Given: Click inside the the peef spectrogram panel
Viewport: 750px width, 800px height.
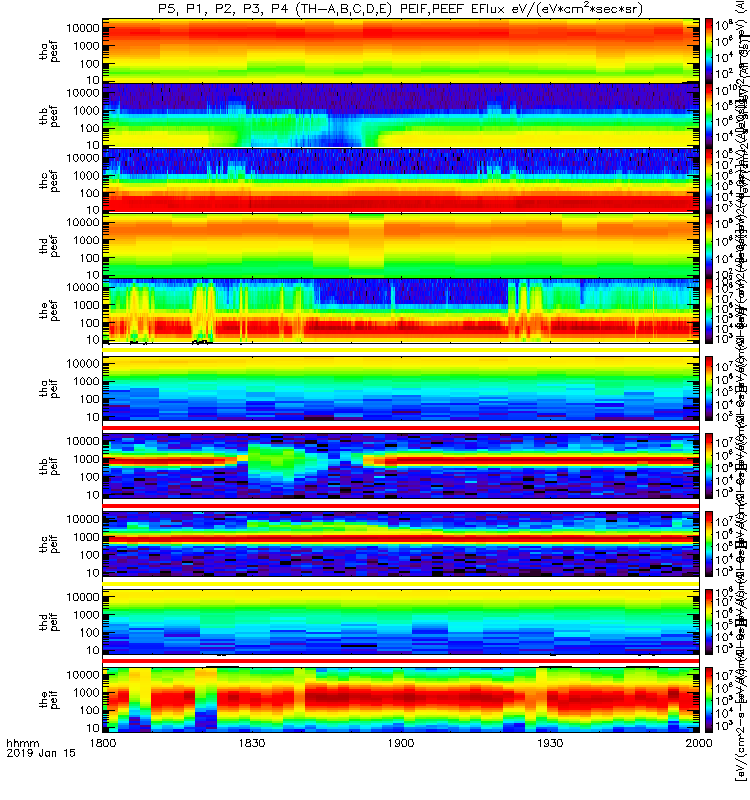Looking at the screenshot, I should 401,311.
